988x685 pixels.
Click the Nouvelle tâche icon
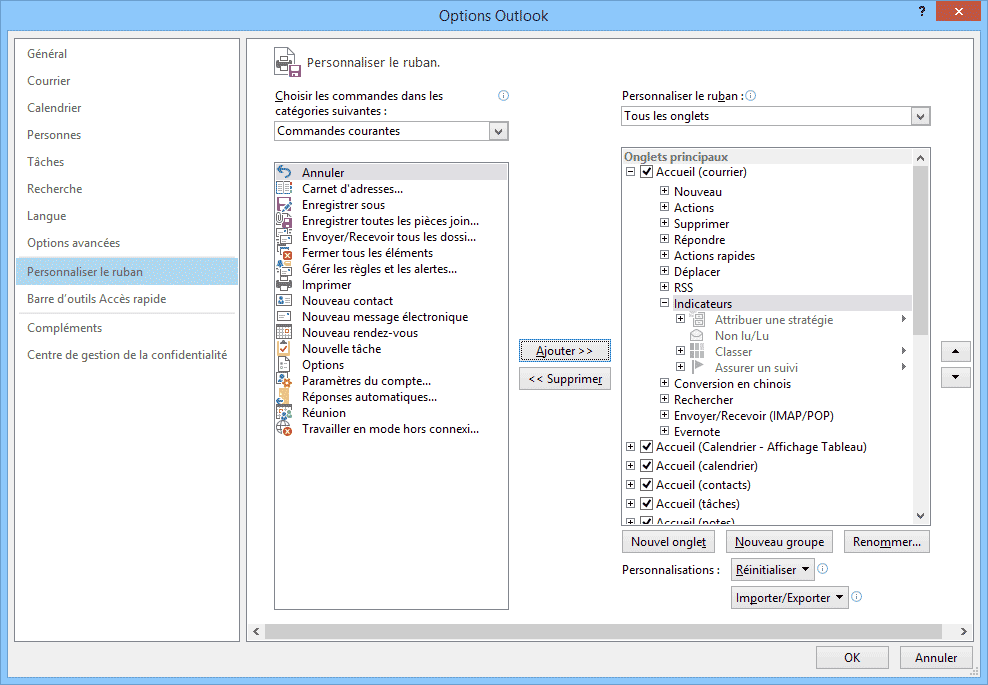click(284, 348)
